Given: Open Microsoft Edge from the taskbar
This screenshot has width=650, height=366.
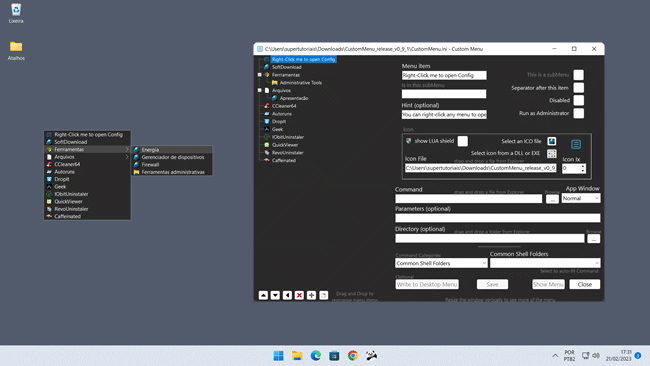Looking at the screenshot, I should (x=316, y=356).
